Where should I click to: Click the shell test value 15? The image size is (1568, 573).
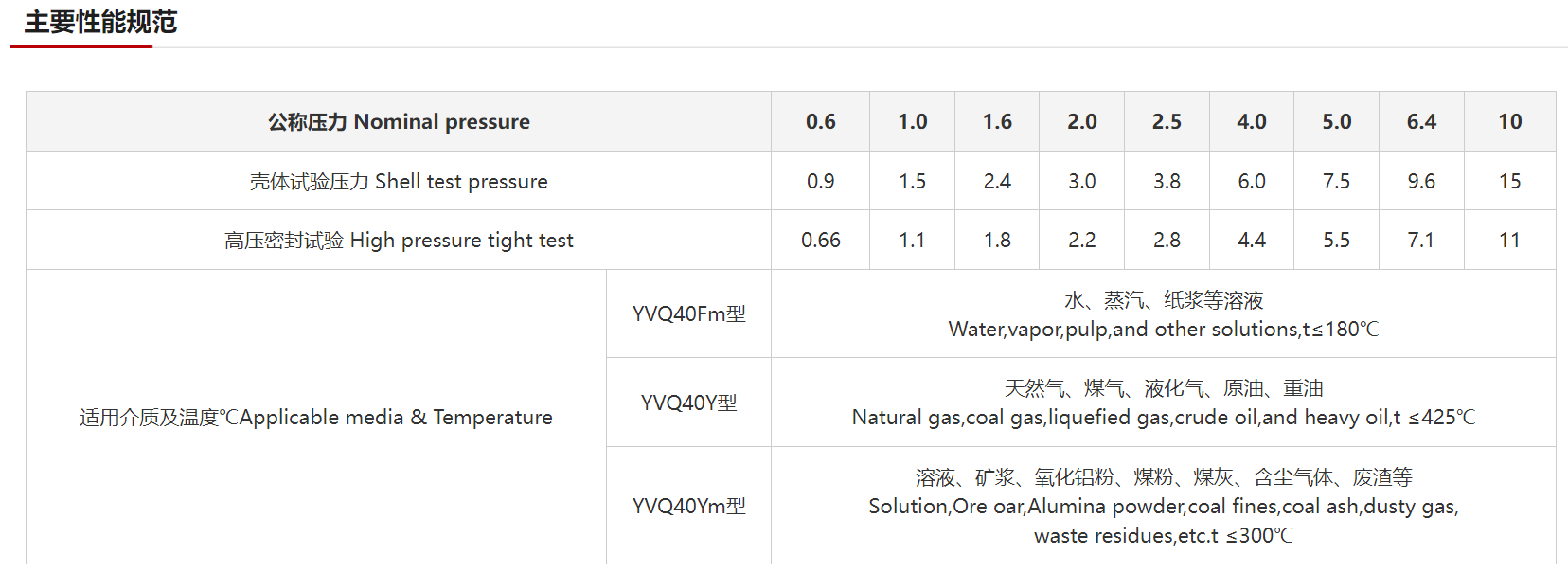[x=1510, y=181]
